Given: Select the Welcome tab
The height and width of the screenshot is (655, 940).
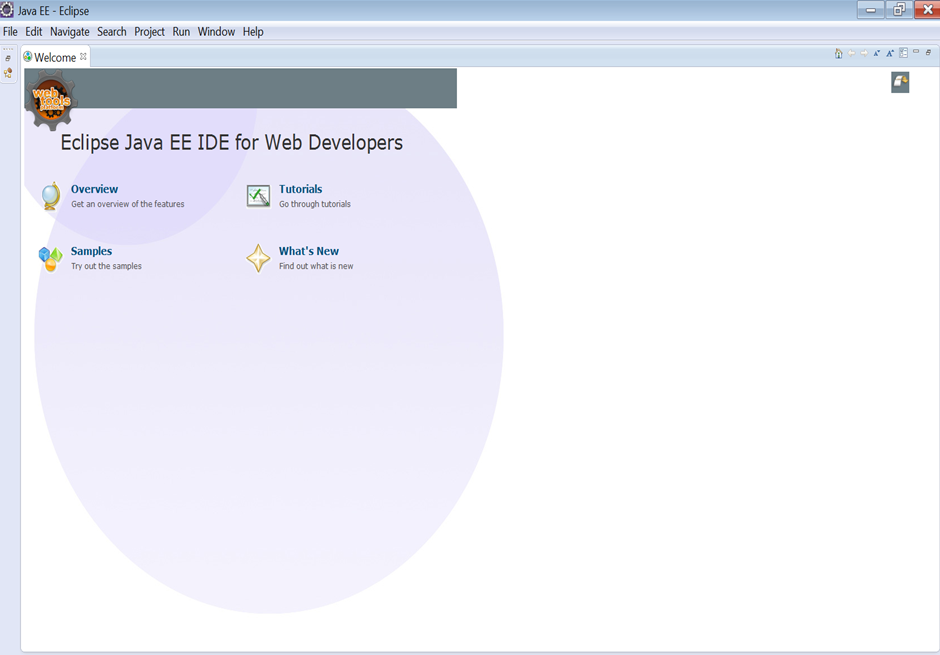Looking at the screenshot, I should pyautogui.click(x=55, y=58).
